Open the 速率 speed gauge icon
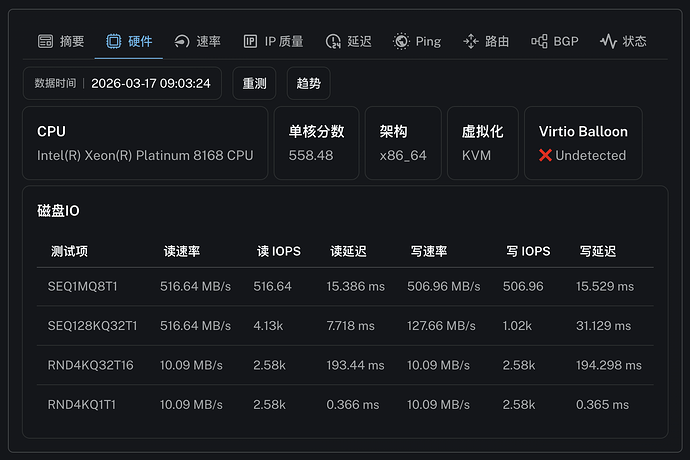Screen dimensions: 690x460 (x=182, y=41)
